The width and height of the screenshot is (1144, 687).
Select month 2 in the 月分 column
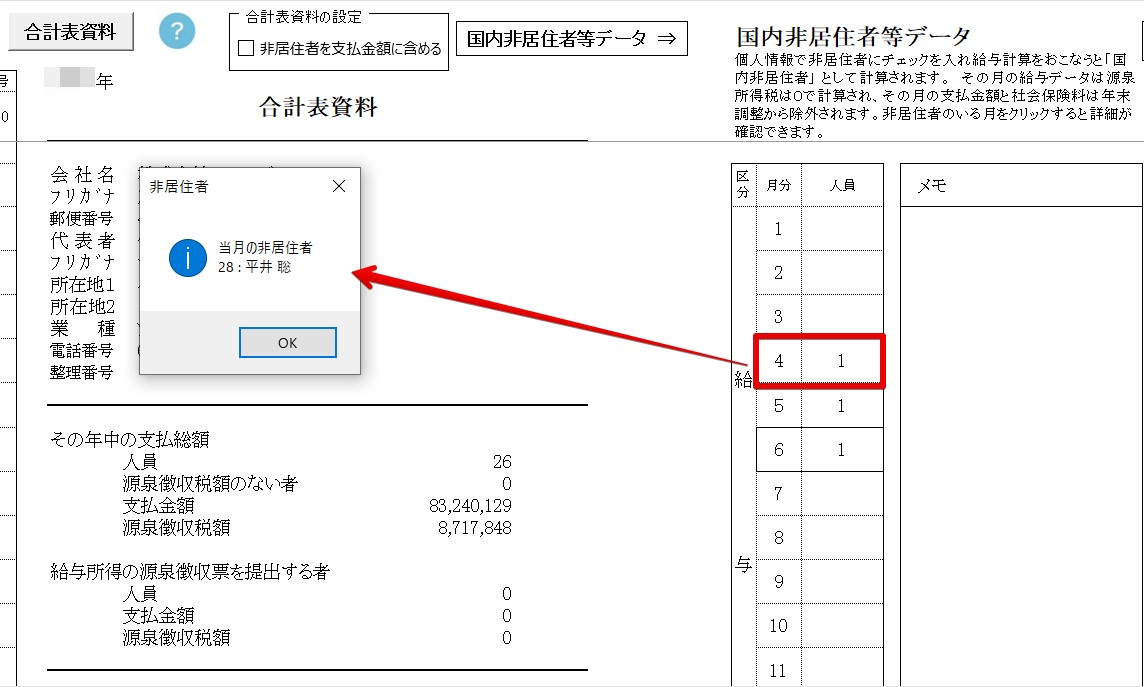tap(779, 273)
